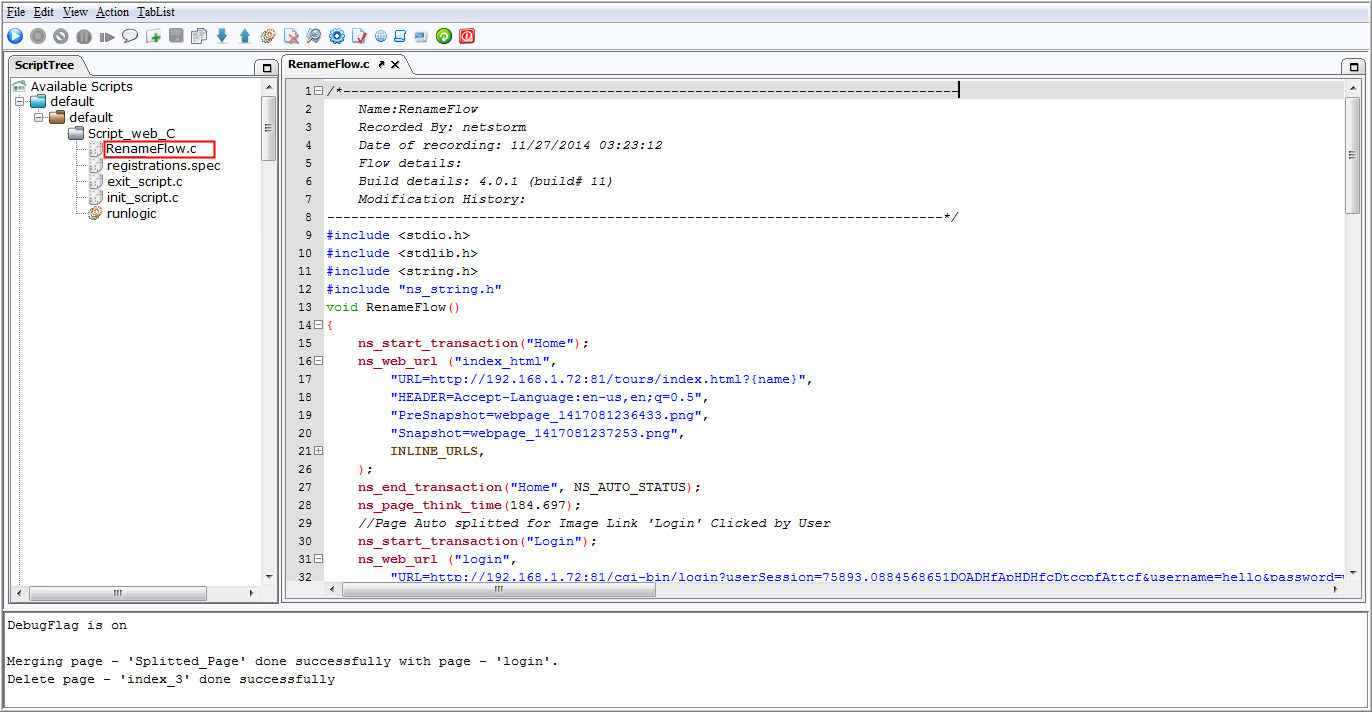Click the grey Pause toolbar icon
Image resolution: width=1372 pixels, height=712 pixels.
[x=84, y=36]
